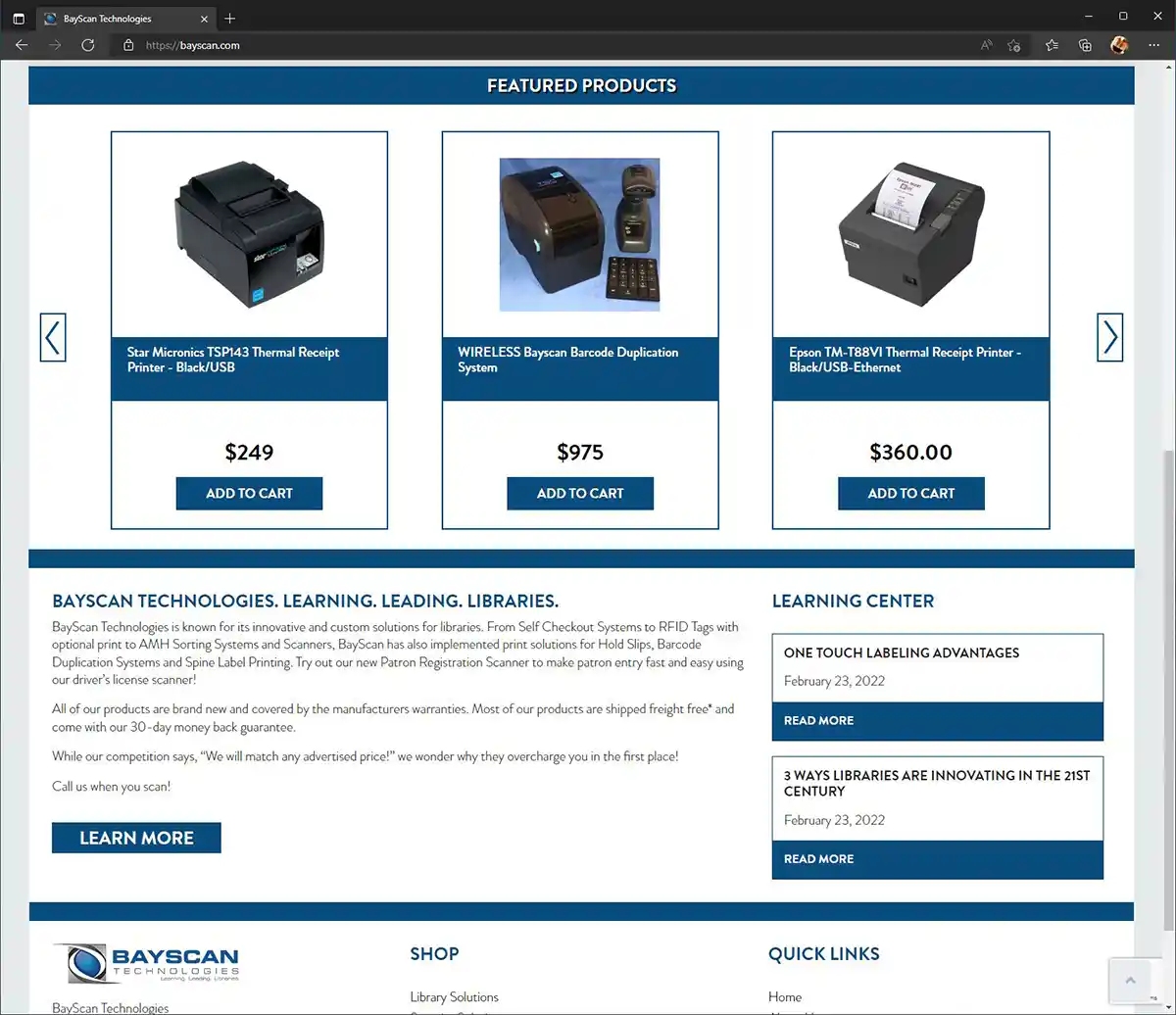Click the LEARNING CENTER heading
Screen dimensions: 1176x1015
(x=853, y=601)
